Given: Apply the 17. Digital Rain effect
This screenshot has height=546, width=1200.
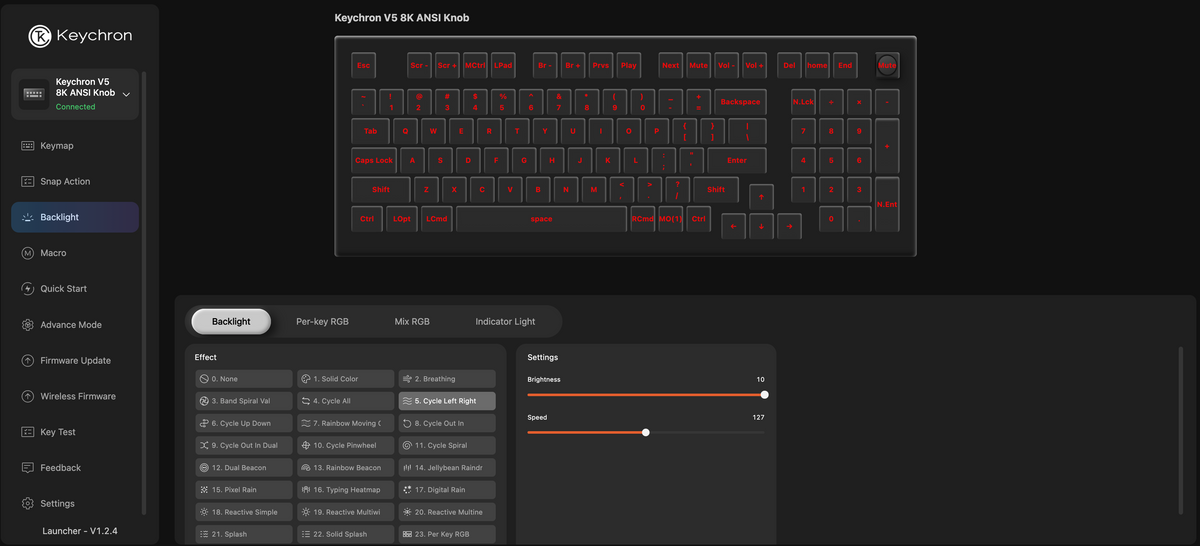Looking at the screenshot, I should (447, 490).
